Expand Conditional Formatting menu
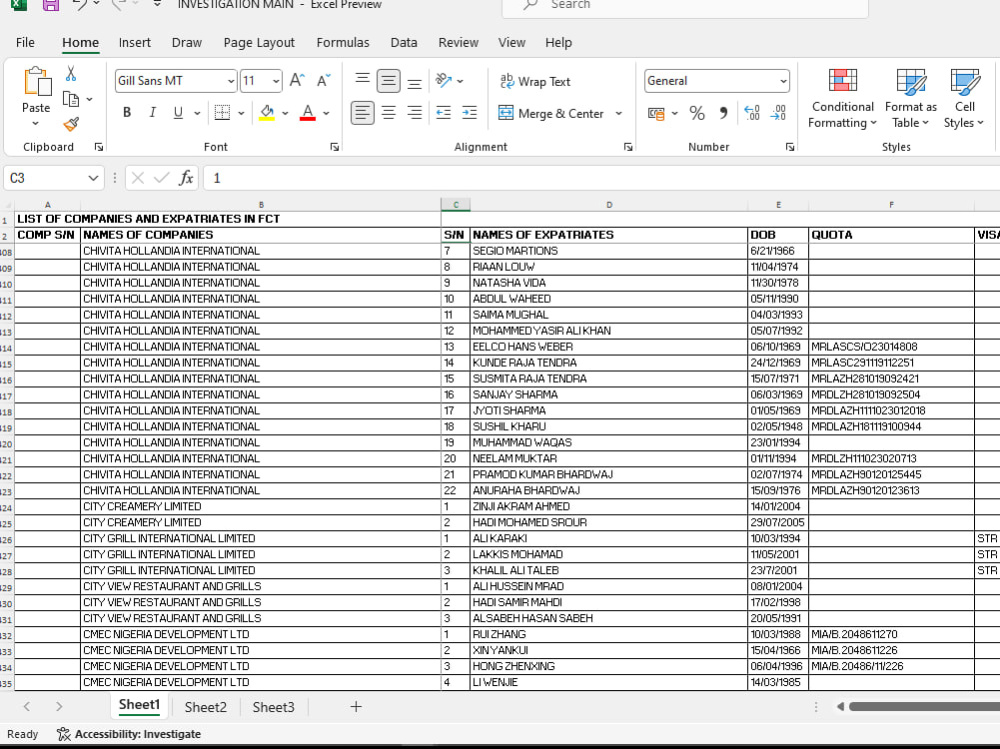This screenshot has height=749, width=1000. tap(842, 99)
